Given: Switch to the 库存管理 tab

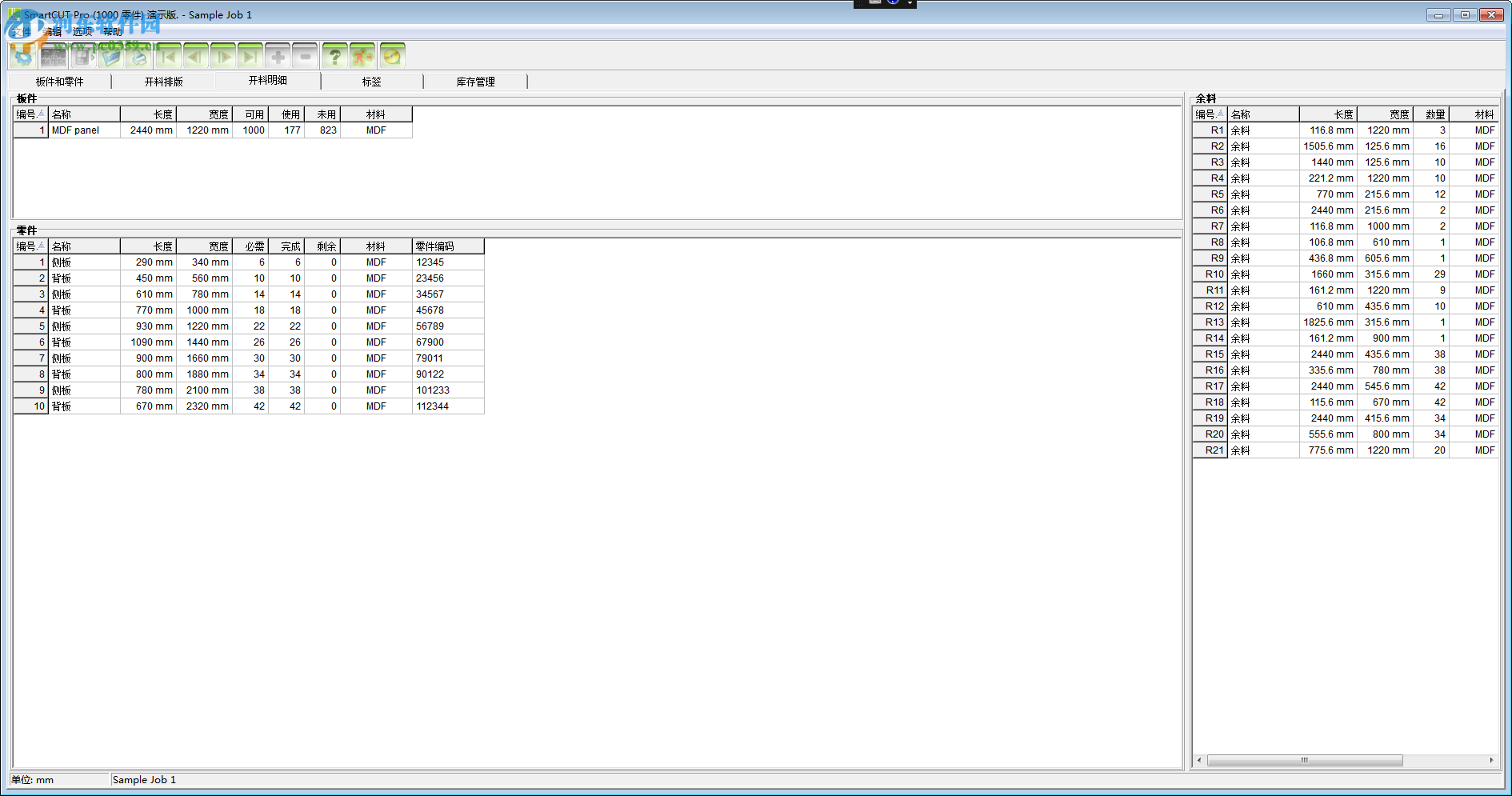Looking at the screenshot, I should tap(476, 82).
